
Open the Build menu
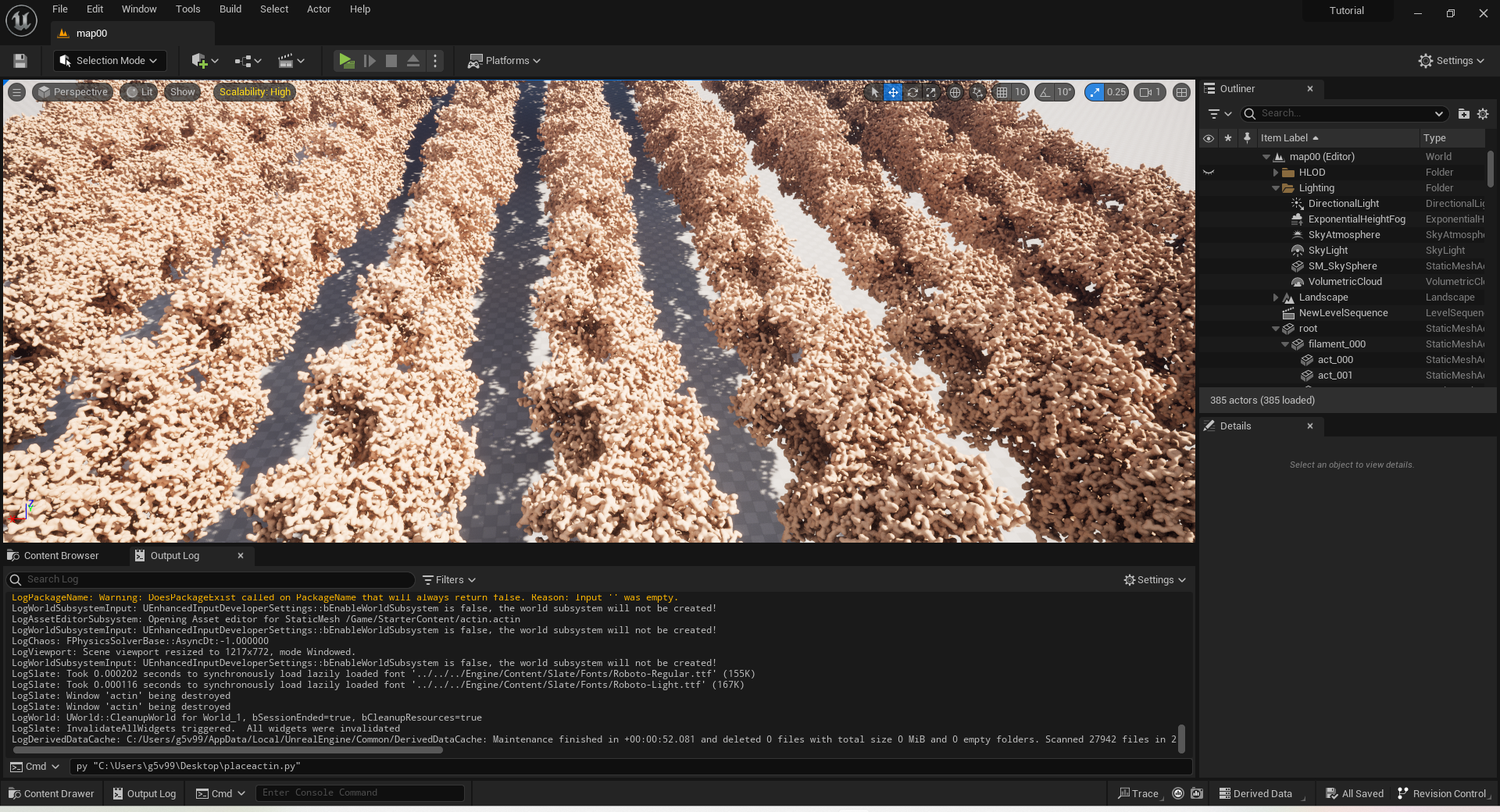(230, 9)
